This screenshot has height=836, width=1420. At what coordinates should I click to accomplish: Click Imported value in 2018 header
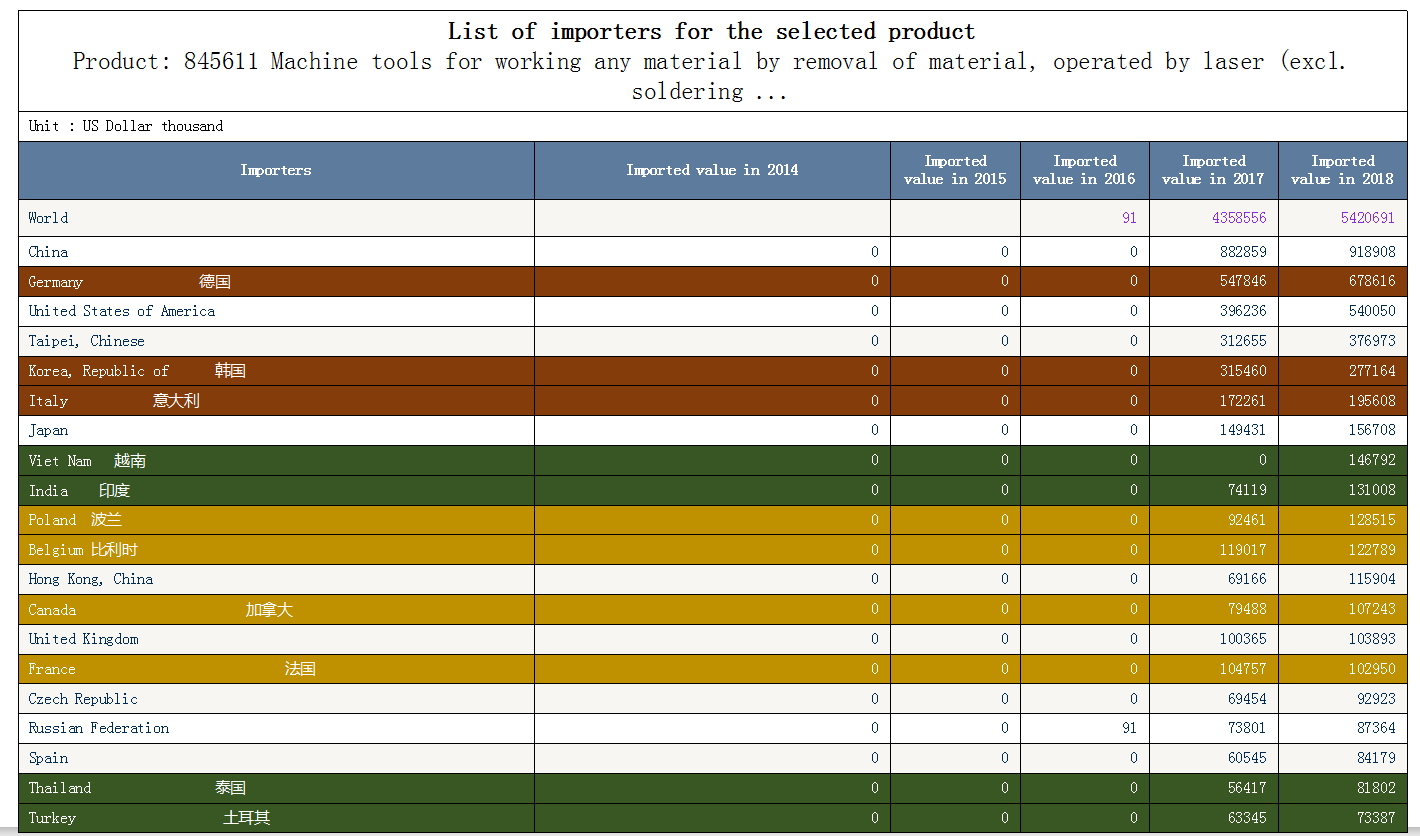click(1342, 170)
